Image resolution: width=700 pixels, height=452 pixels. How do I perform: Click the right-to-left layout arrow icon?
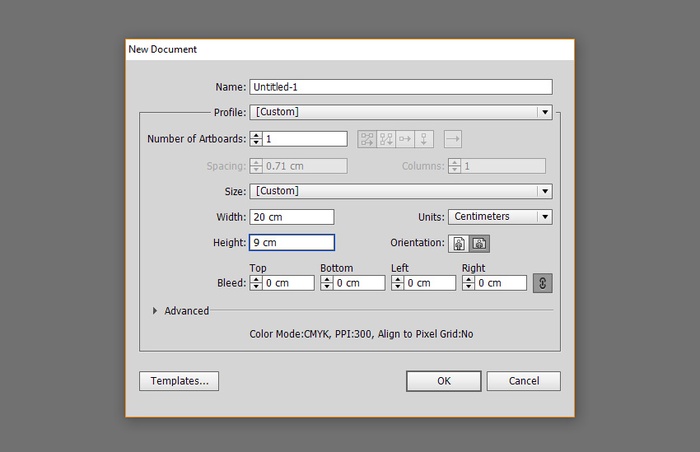(x=452, y=139)
